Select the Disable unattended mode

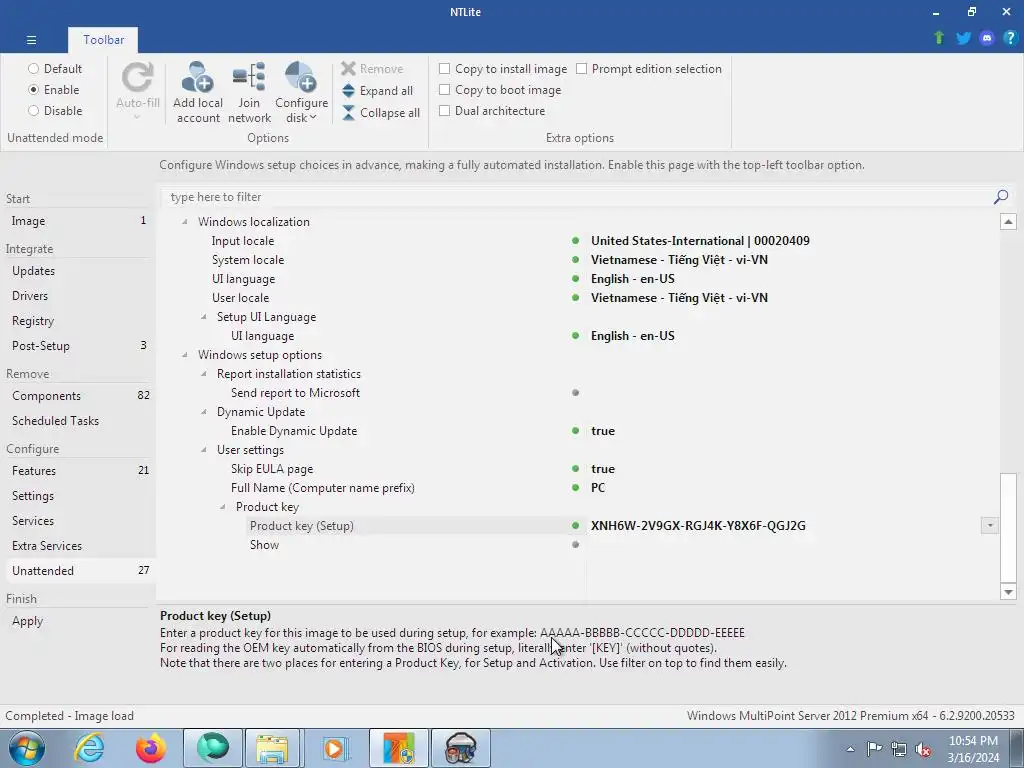point(55,110)
